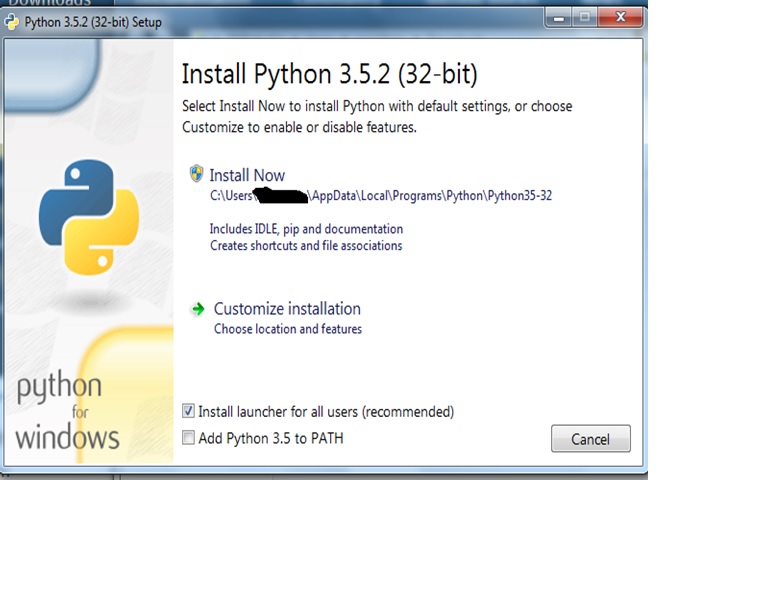Click the "Install launcher for all users" label text
Screen dimensions: 768x614
point(325,412)
